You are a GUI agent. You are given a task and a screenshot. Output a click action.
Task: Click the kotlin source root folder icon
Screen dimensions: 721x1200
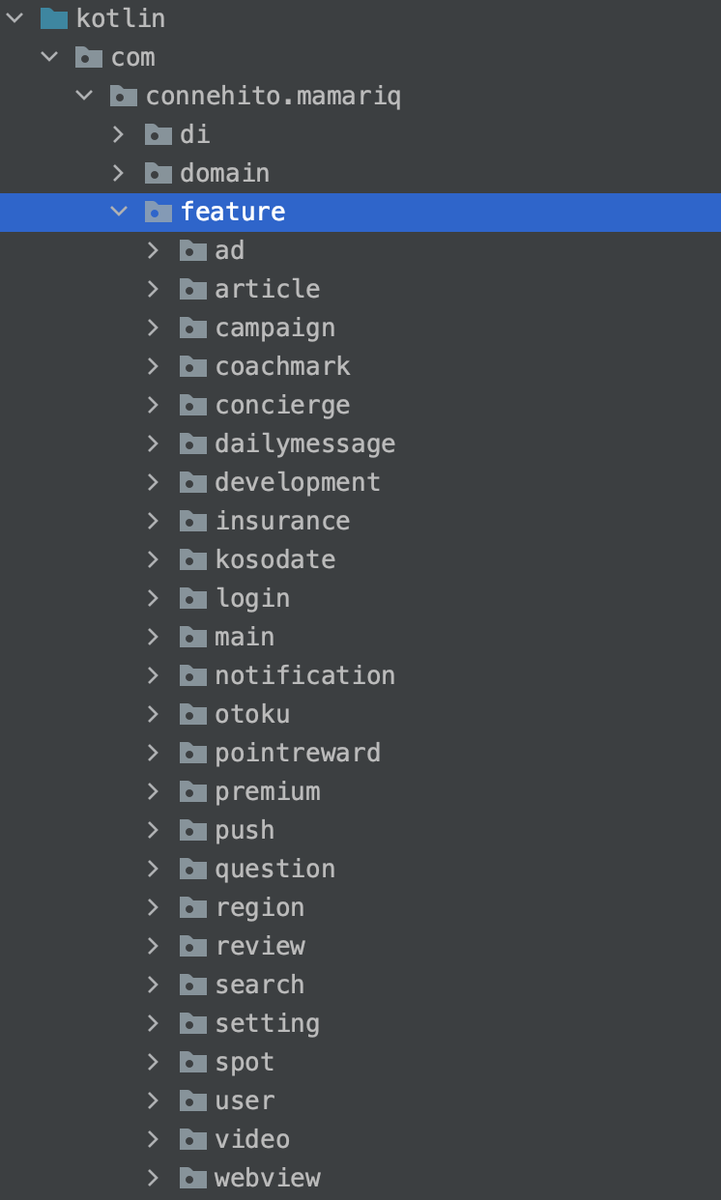(x=54, y=18)
